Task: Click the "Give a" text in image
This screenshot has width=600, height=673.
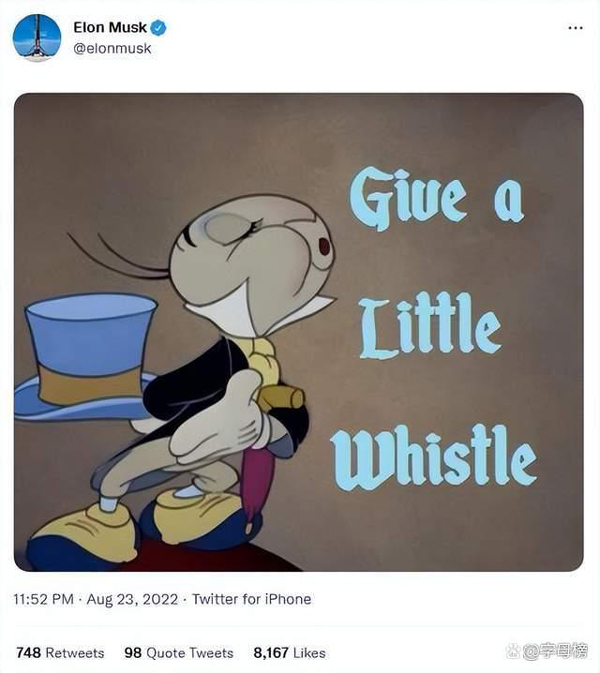Action: click(436, 198)
